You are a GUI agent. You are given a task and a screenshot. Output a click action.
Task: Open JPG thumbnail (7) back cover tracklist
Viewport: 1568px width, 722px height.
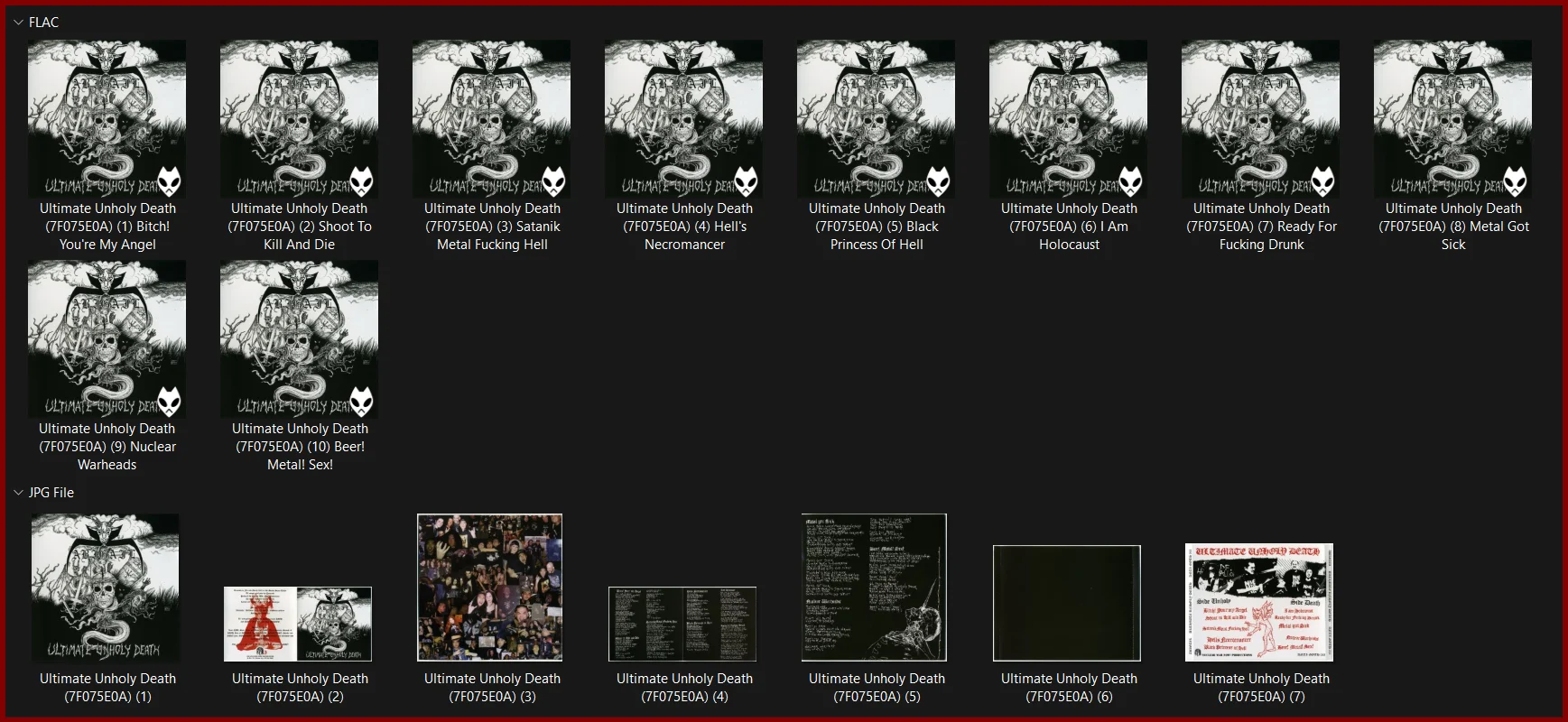[x=1259, y=602]
